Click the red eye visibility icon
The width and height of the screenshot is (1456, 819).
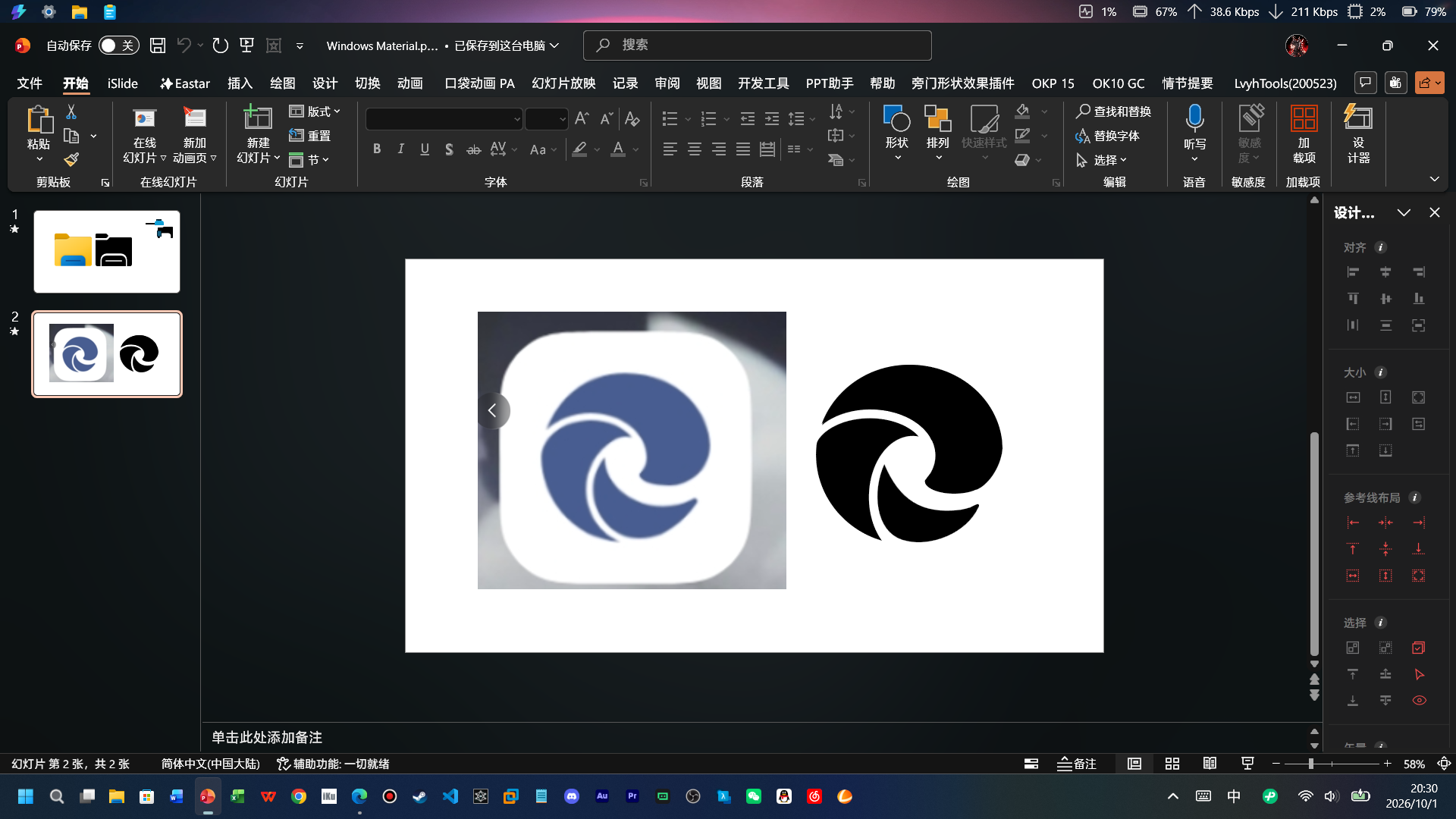[x=1419, y=701]
